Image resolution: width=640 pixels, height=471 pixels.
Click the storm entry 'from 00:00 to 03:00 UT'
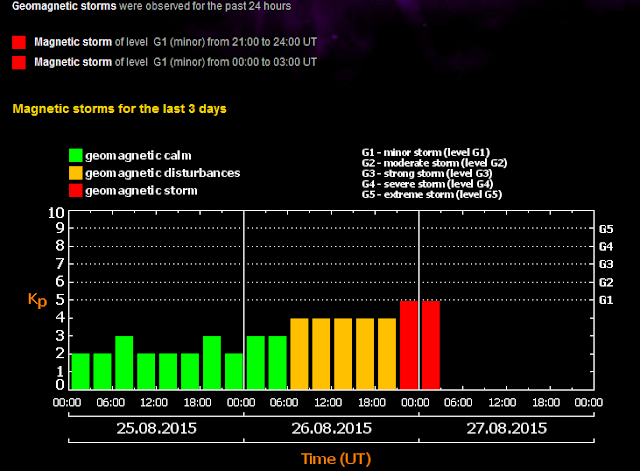176,62
